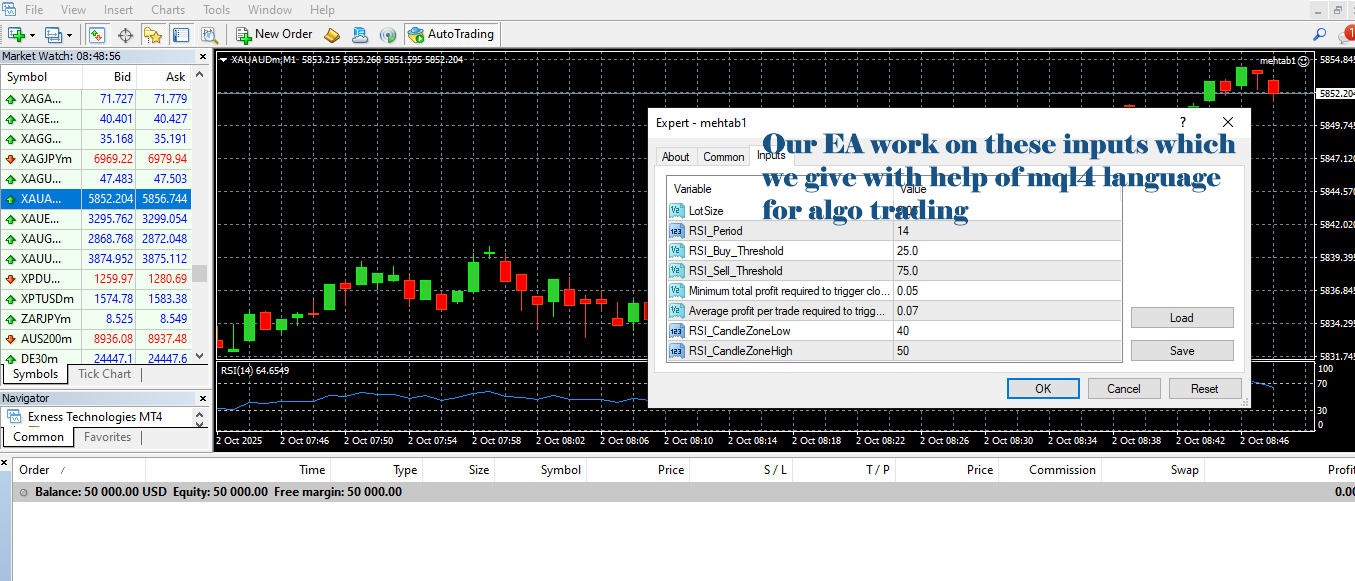
Task: Switch to the Tick Chart tab
Action: point(104,374)
